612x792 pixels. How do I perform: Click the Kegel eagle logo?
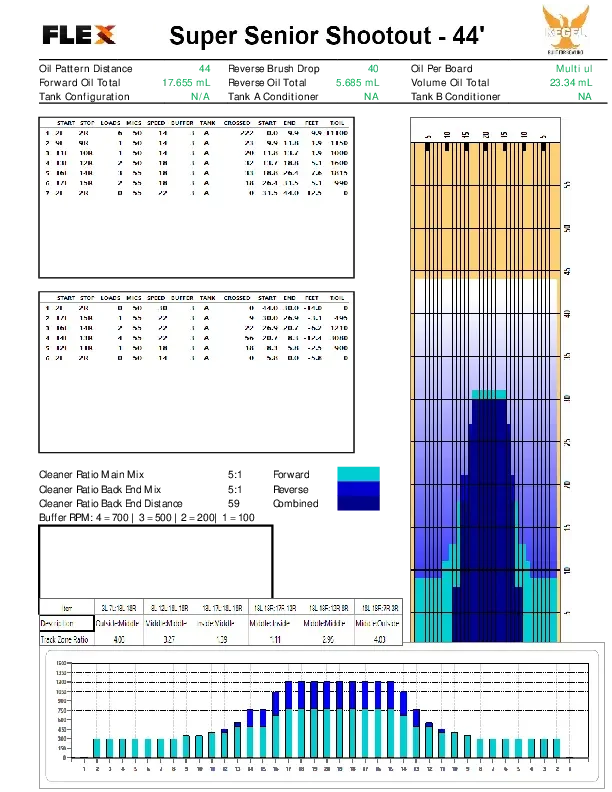(566, 29)
